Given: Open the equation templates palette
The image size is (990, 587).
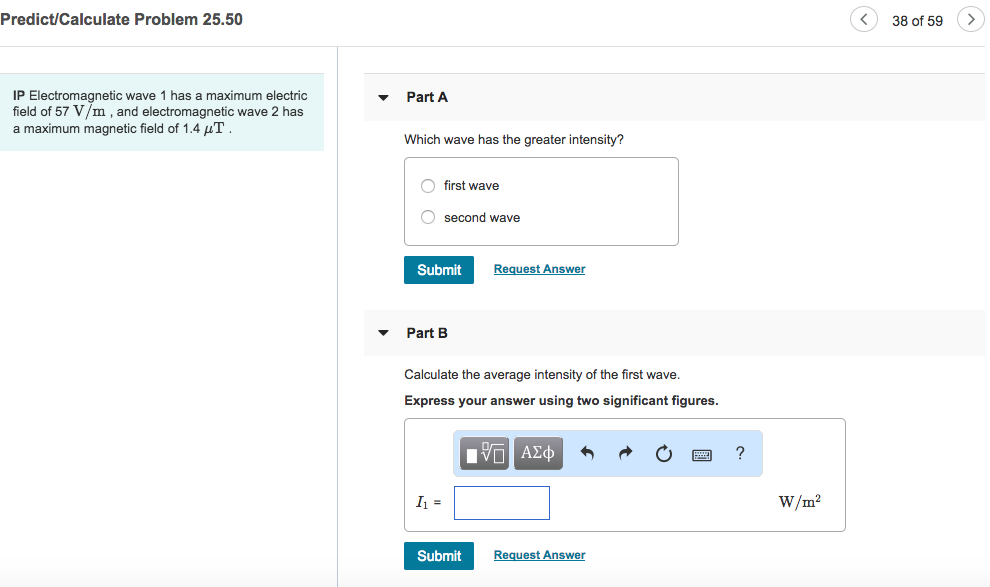Looking at the screenshot, I should 484,453.
